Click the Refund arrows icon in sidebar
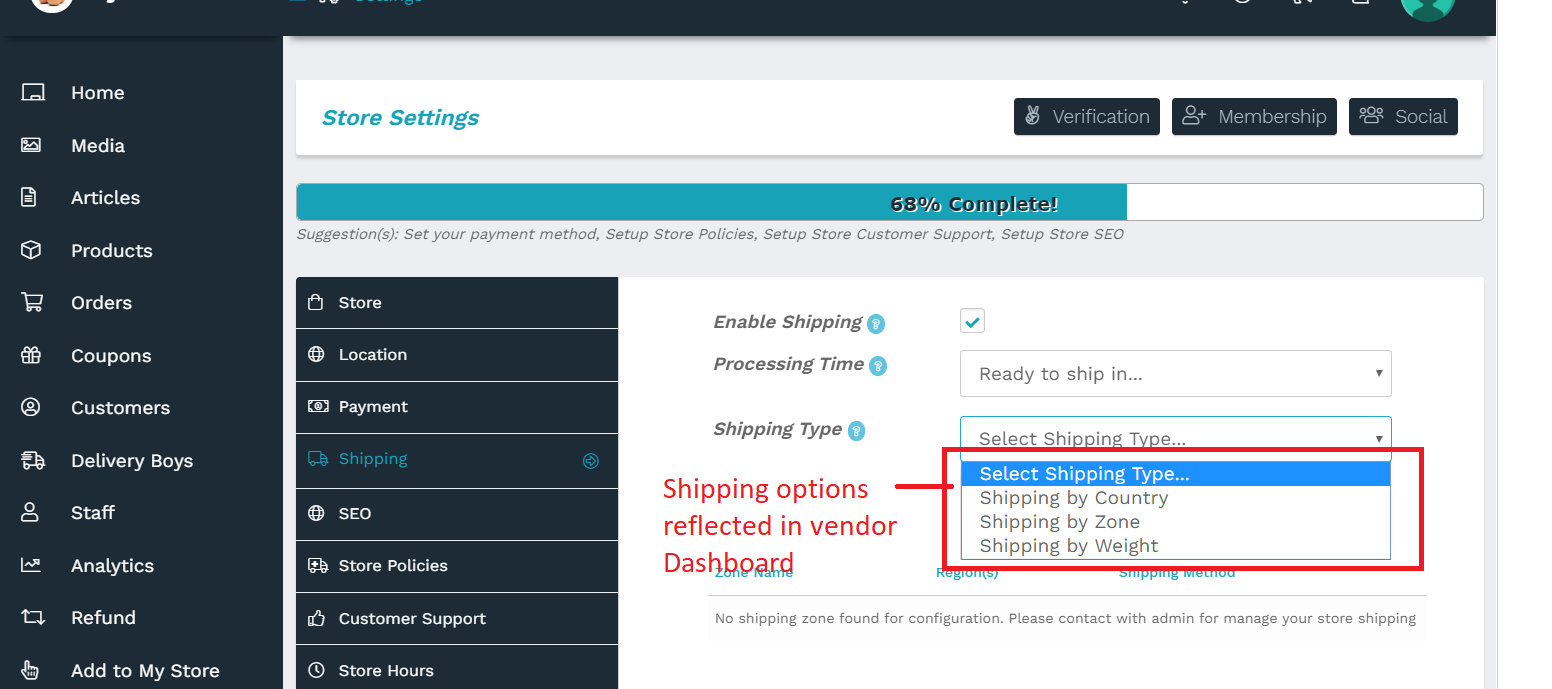 (x=33, y=617)
